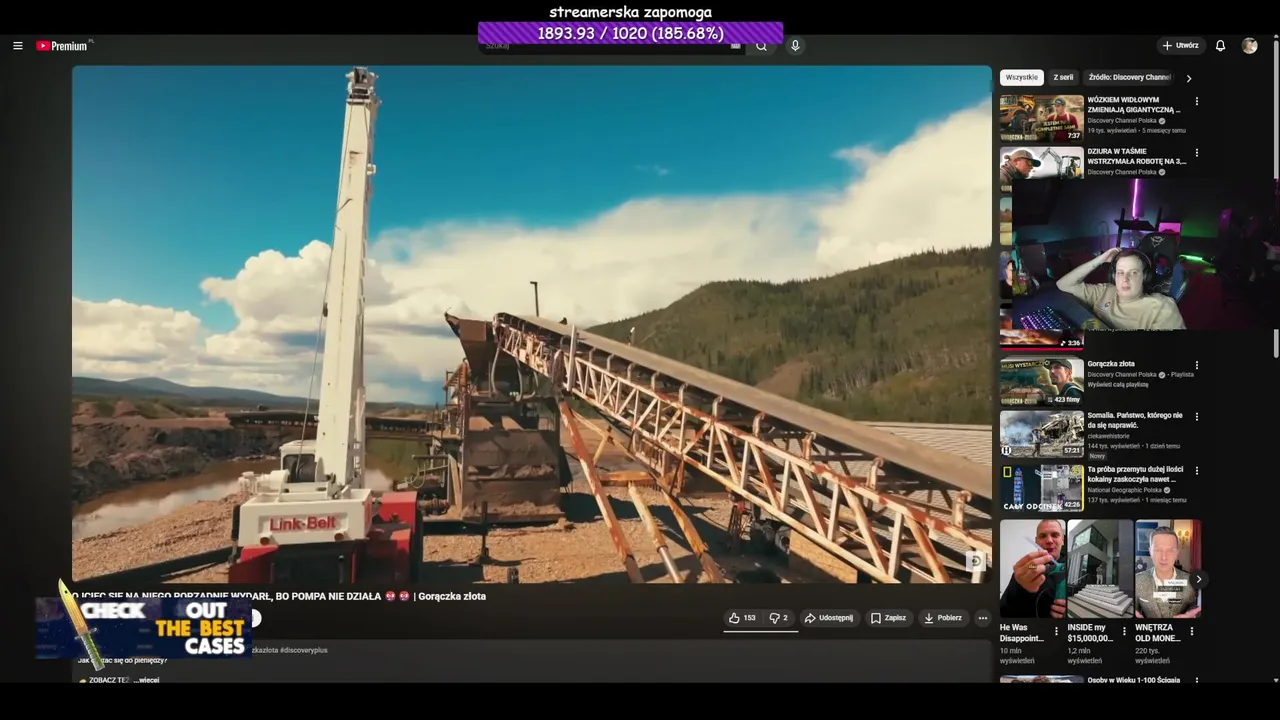Like the video with 153 likes

point(742,618)
